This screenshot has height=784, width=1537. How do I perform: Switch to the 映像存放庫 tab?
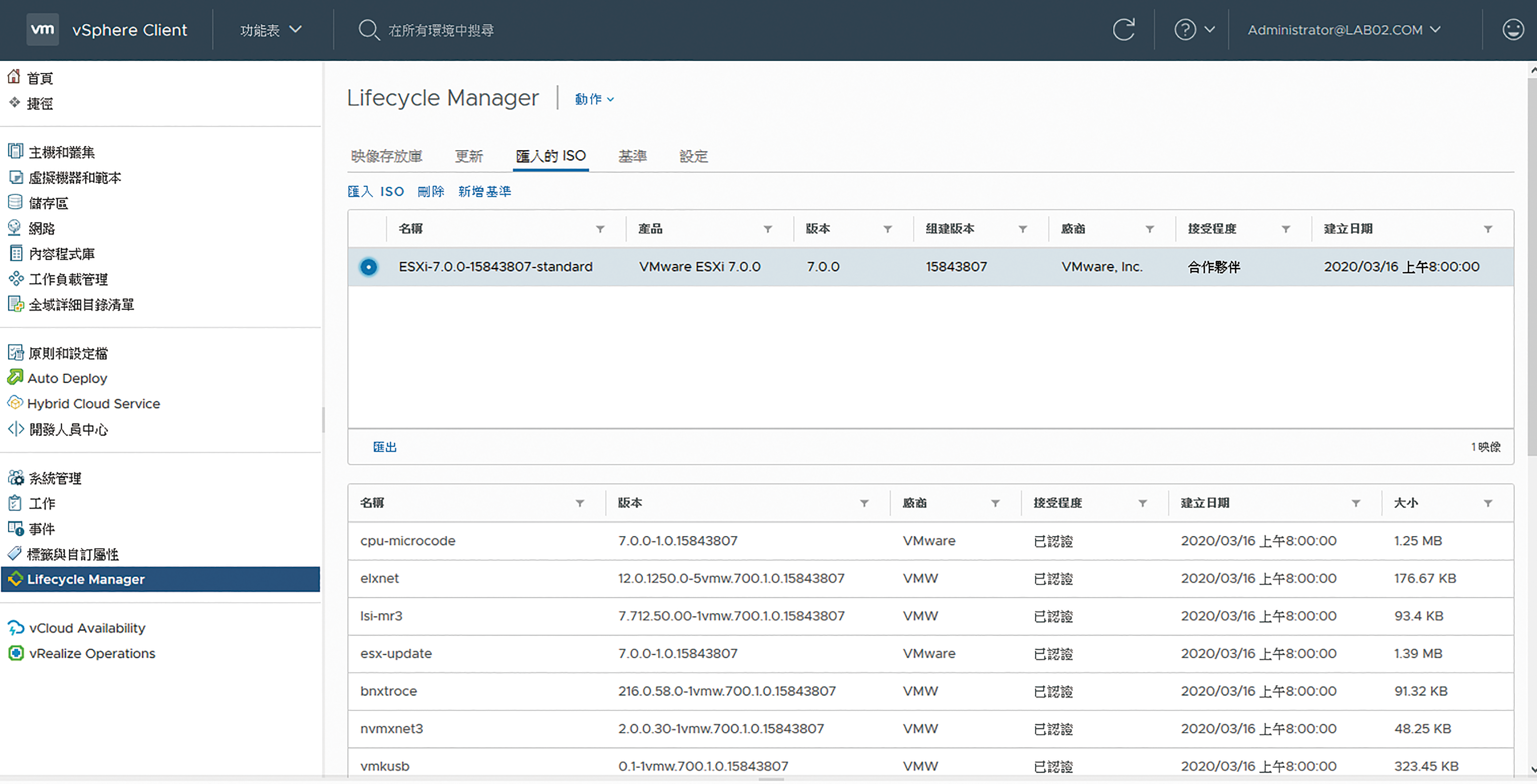coord(387,156)
